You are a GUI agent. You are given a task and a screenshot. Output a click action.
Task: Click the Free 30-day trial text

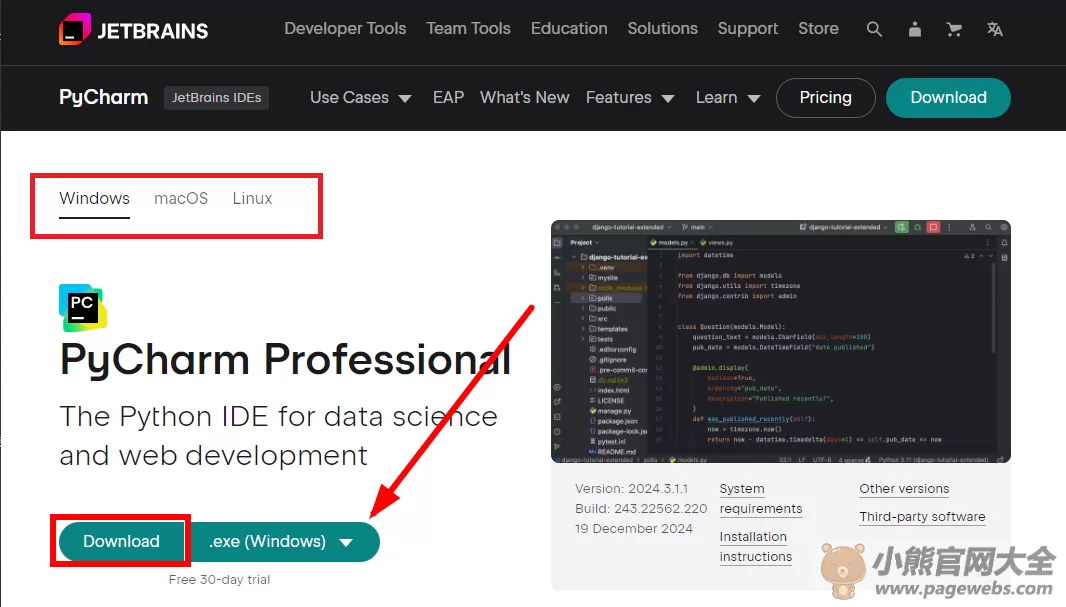coord(219,580)
